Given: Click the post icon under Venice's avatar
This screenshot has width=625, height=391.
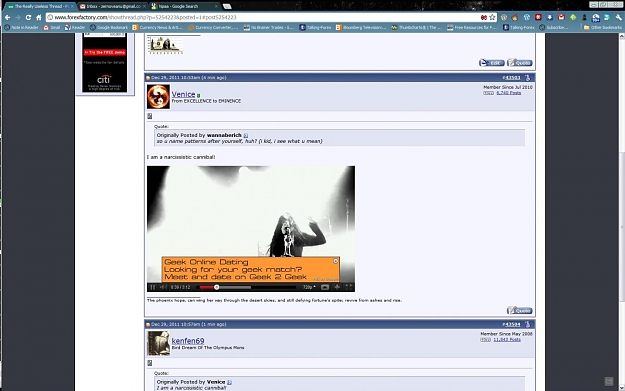Looking at the screenshot, I should 149,116.
